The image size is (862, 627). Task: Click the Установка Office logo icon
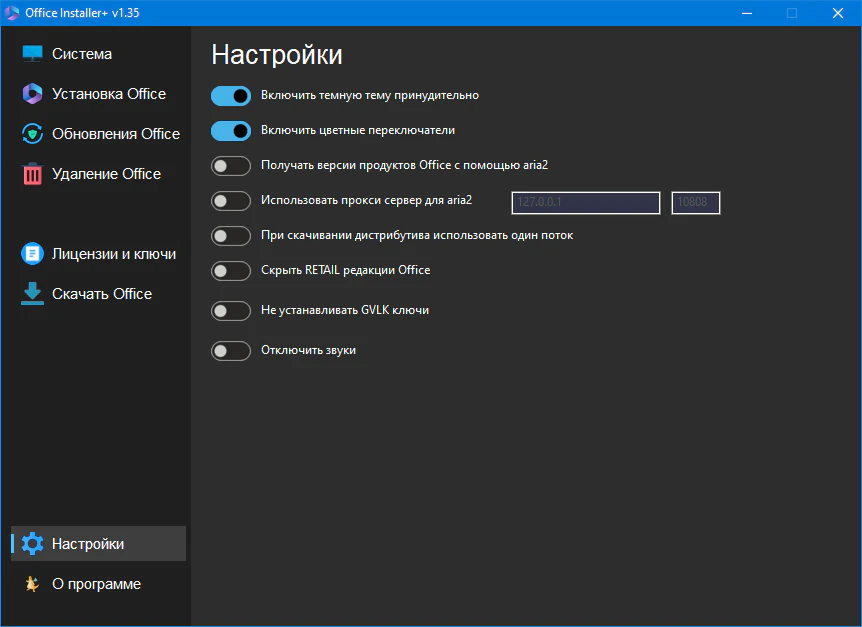click(x=32, y=94)
